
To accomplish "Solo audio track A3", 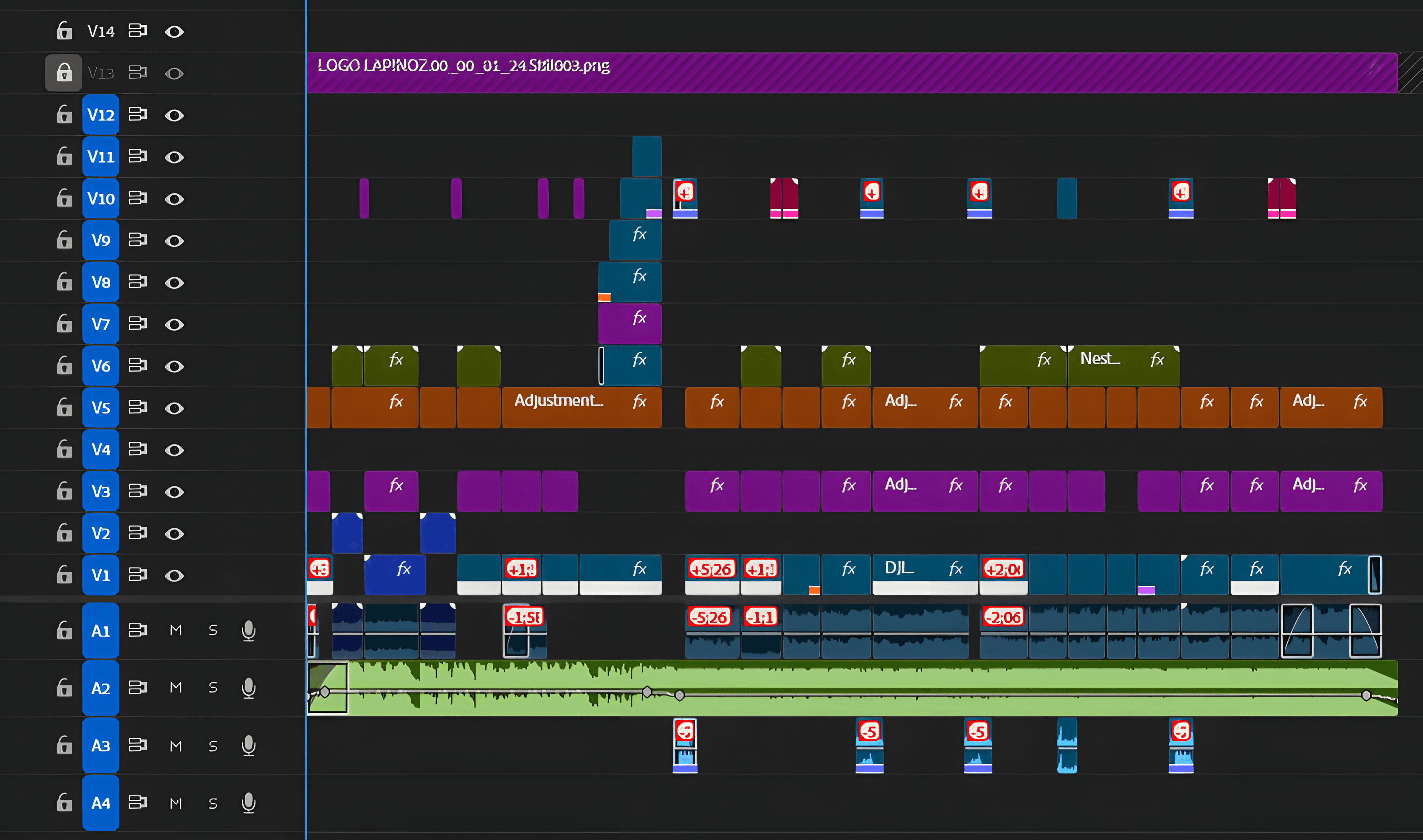I will coord(213,746).
